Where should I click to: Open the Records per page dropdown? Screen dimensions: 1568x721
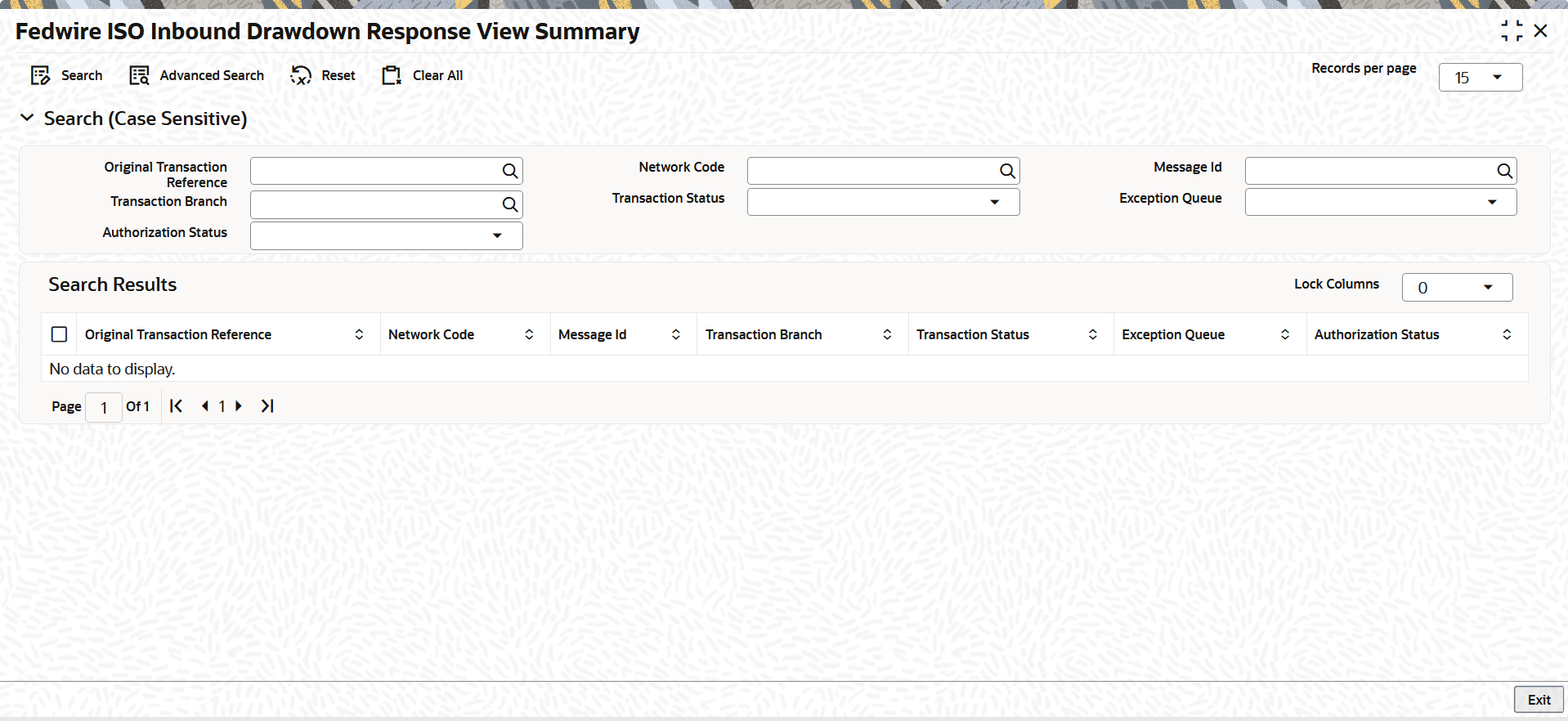1480,78
